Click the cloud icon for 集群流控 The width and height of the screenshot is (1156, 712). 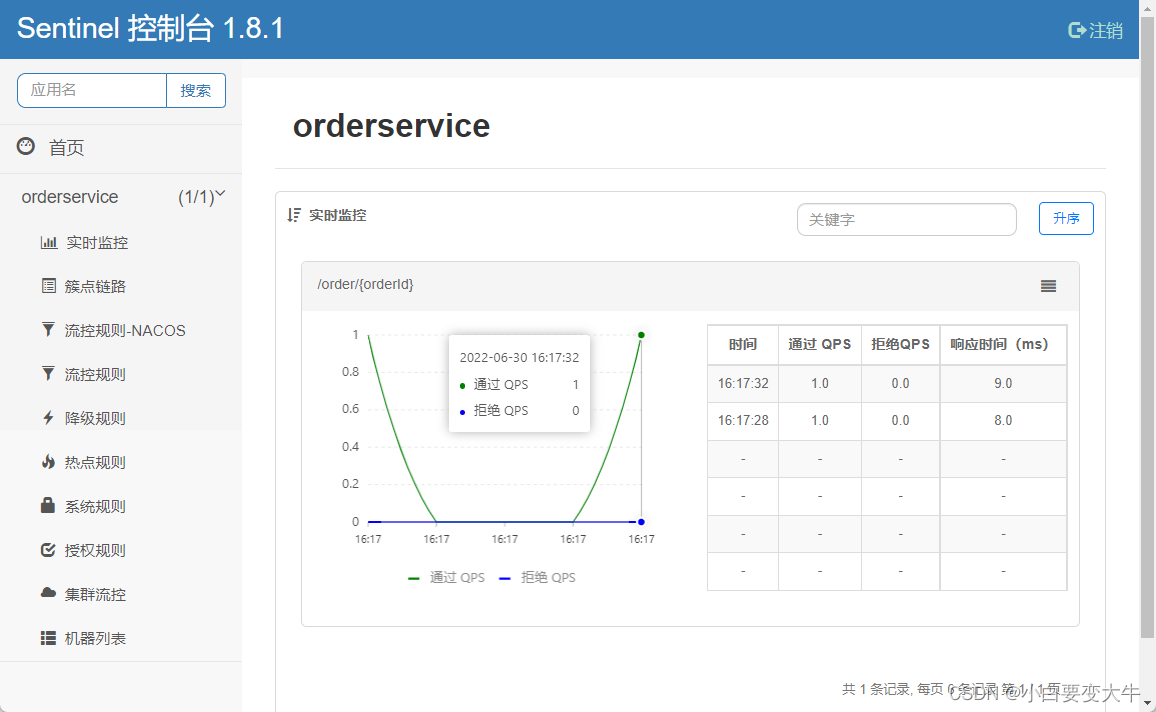[x=49, y=593]
